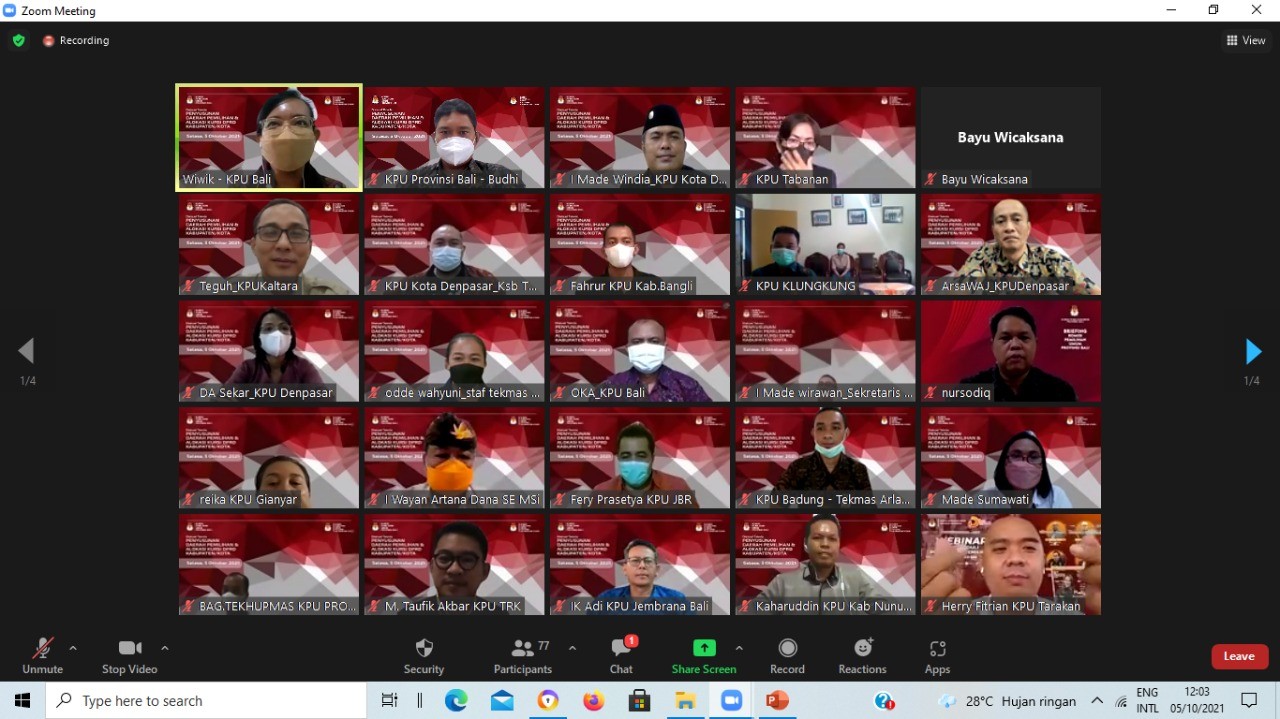This screenshot has width=1280, height=719.
Task: Start recording with the Record button
Action: (x=787, y=656)
